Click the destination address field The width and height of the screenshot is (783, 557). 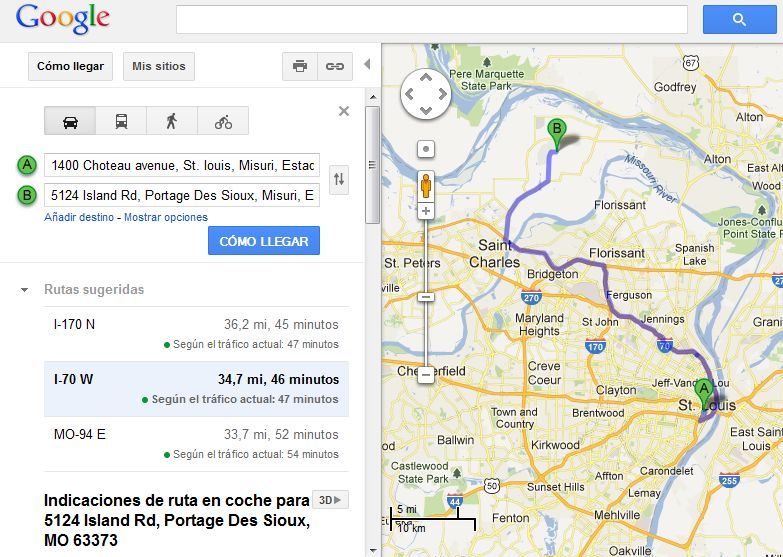coord(182,195)
